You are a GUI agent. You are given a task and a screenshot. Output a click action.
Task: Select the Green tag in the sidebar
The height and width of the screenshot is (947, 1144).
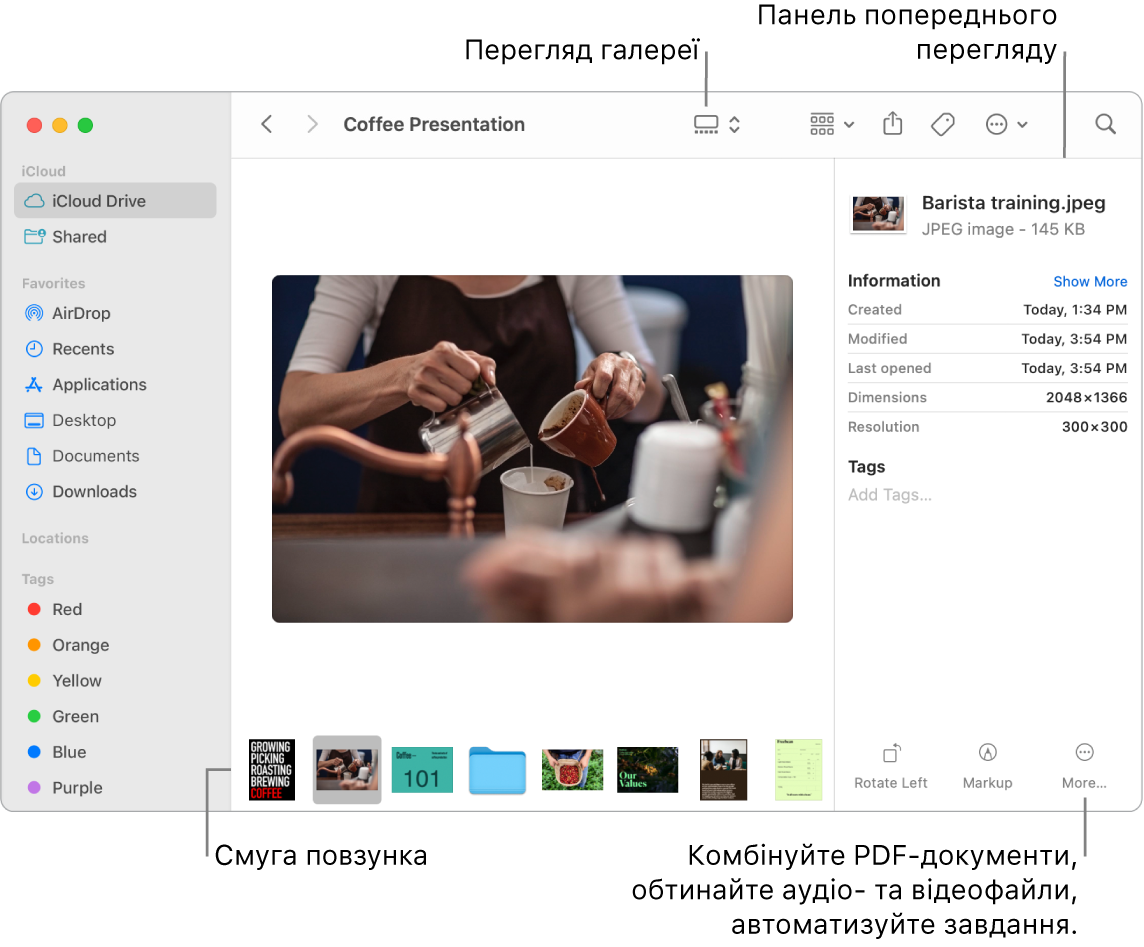[x=73, y=716]
